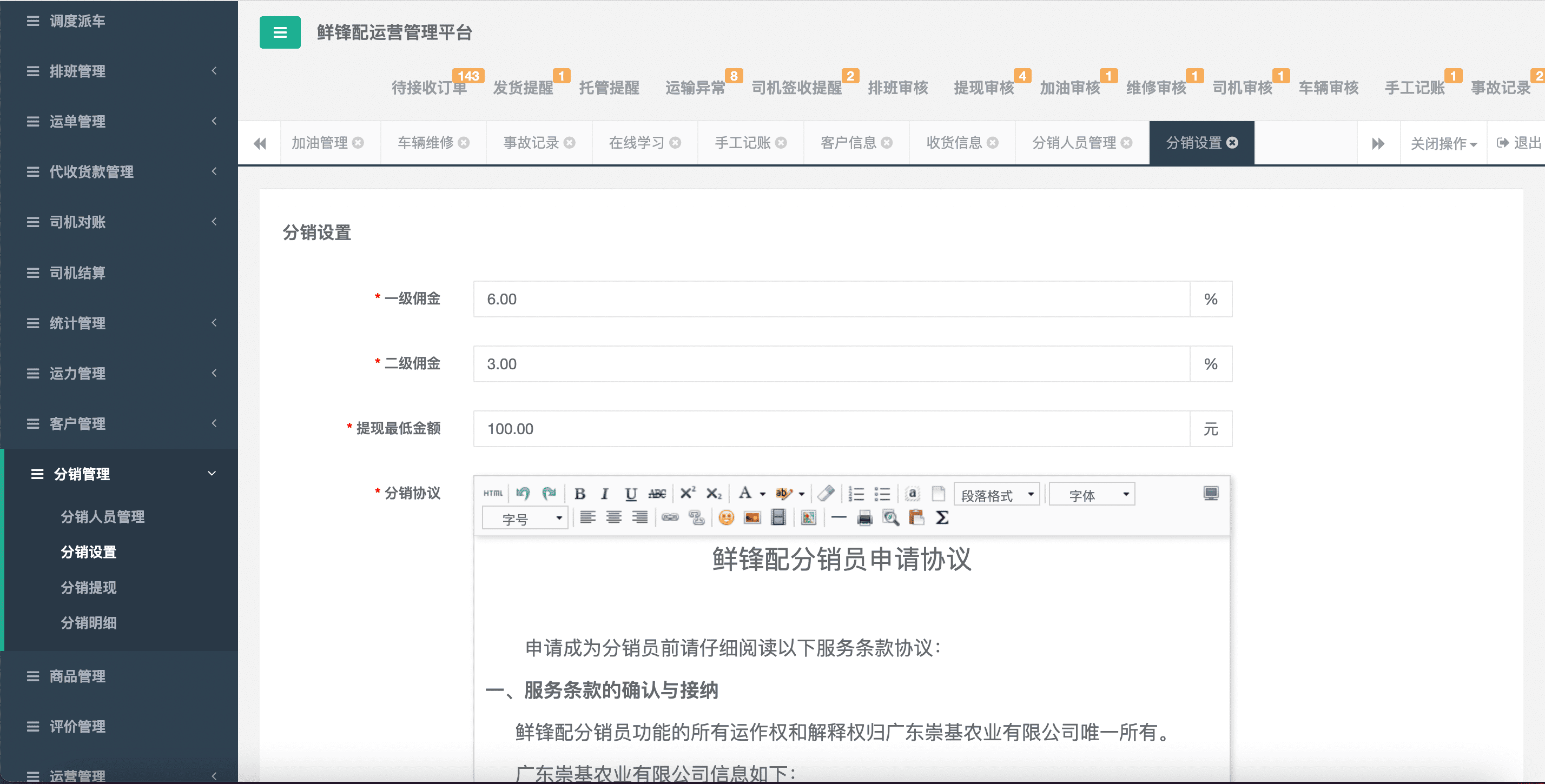Expand 代收货款管理 sidebar menu
Image resolution: width=1545 pixels, height=784 pixels.
(x=120, y=171)
